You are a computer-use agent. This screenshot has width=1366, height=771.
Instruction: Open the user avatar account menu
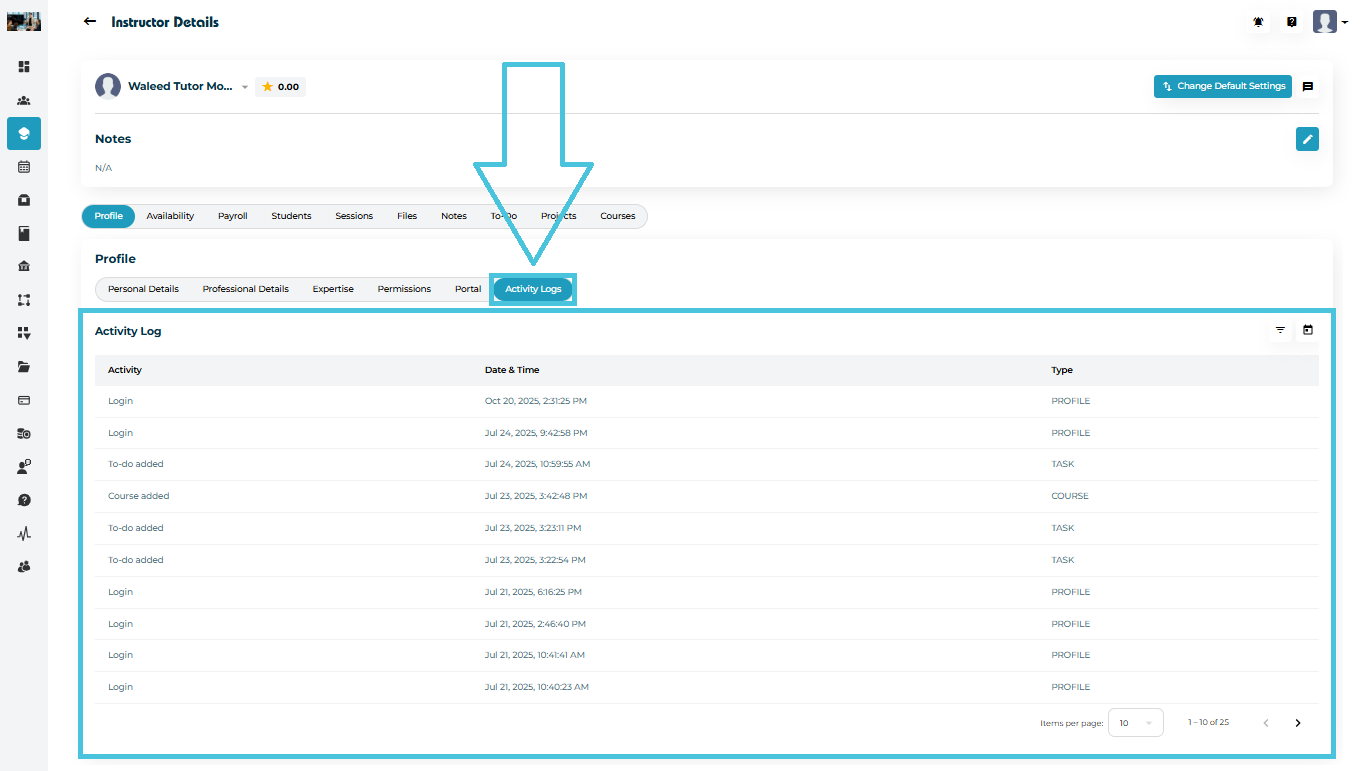(1330, 22)
